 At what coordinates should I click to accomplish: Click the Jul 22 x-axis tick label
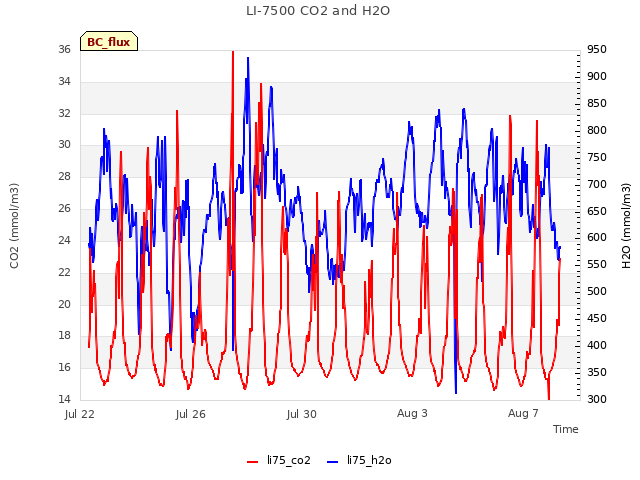(80, 414)
